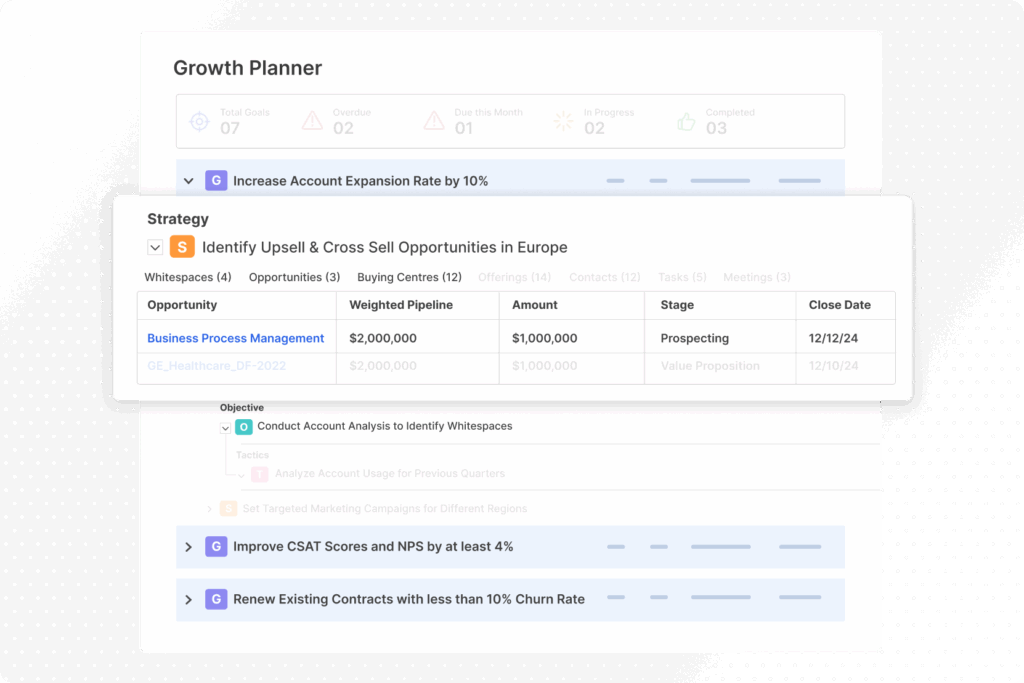Click the Value Proposition stage cell
The height and width of the screenshot is (683, 1024).
pos(710,366)
